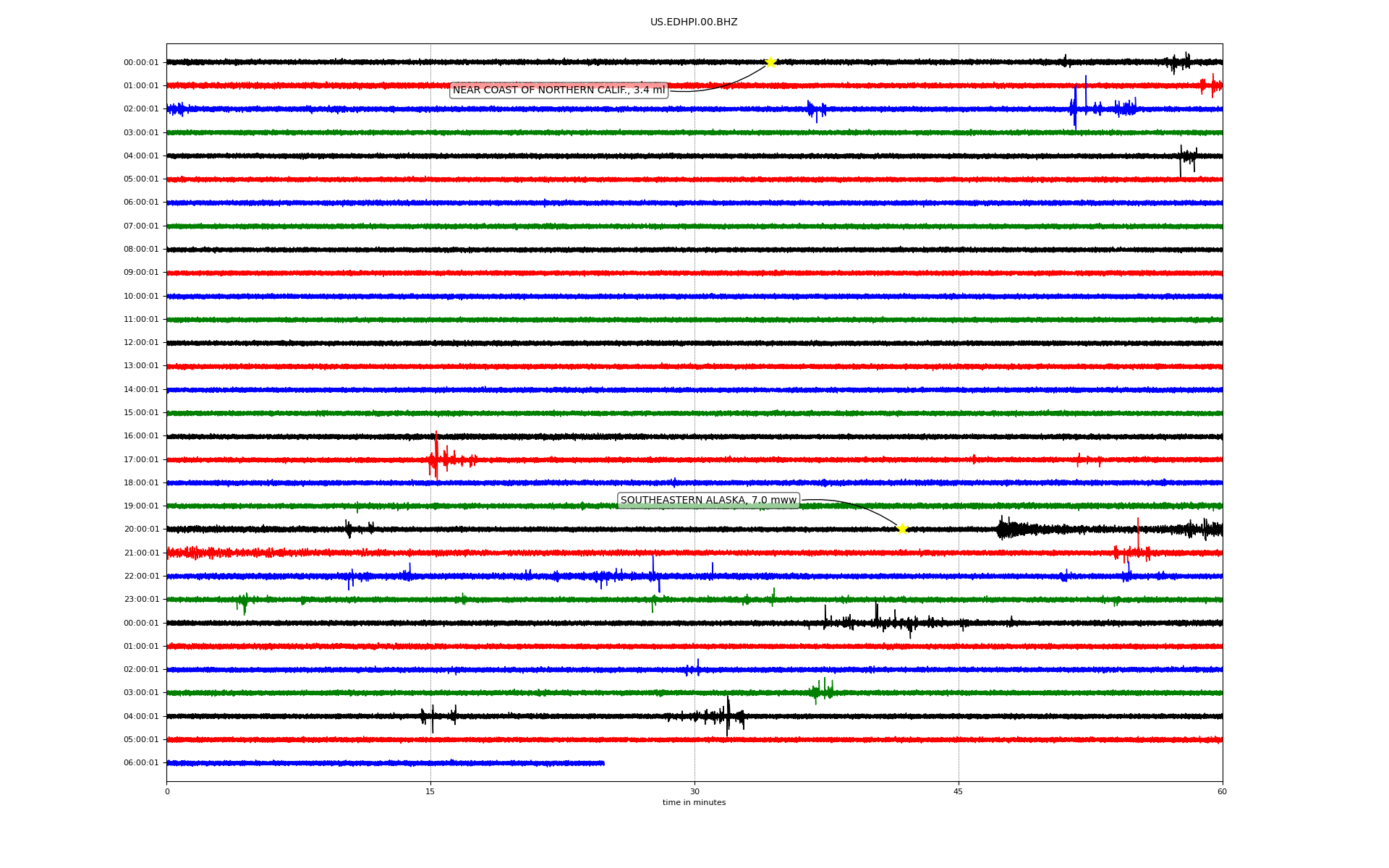Click the end of the partial blue 06:00:01 trace
The height and width of the screenshot is (868, 1389).
(x=603, y=763)
